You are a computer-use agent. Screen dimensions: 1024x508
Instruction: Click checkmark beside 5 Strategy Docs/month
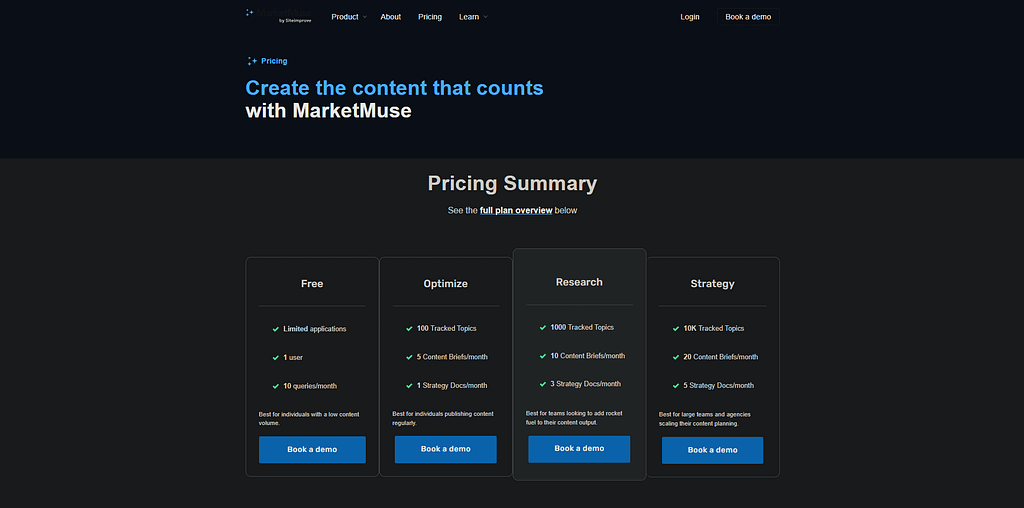coord(676,386)
